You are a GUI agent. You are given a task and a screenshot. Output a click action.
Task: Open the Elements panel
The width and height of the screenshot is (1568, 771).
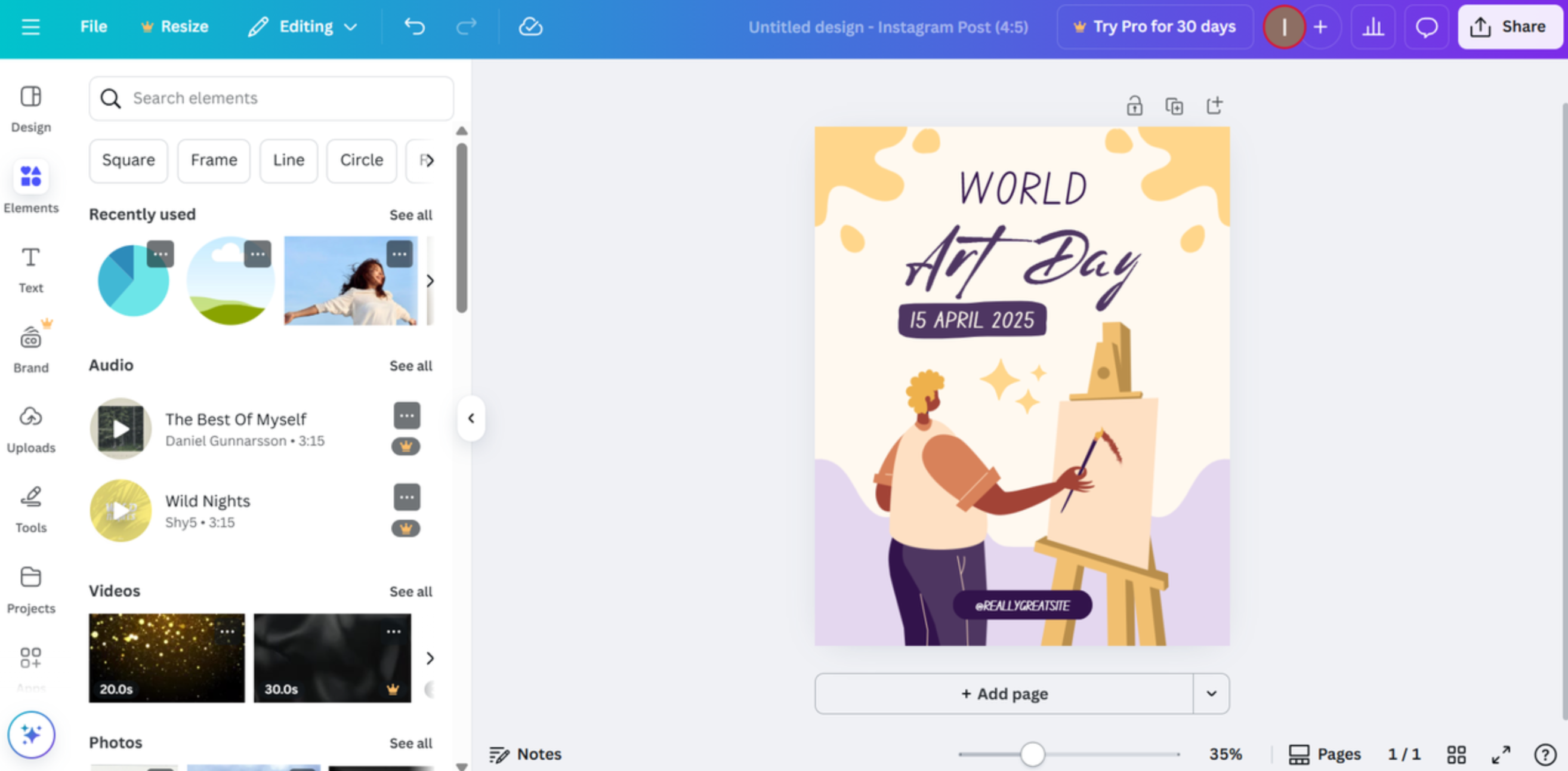[x=31, y=186]
